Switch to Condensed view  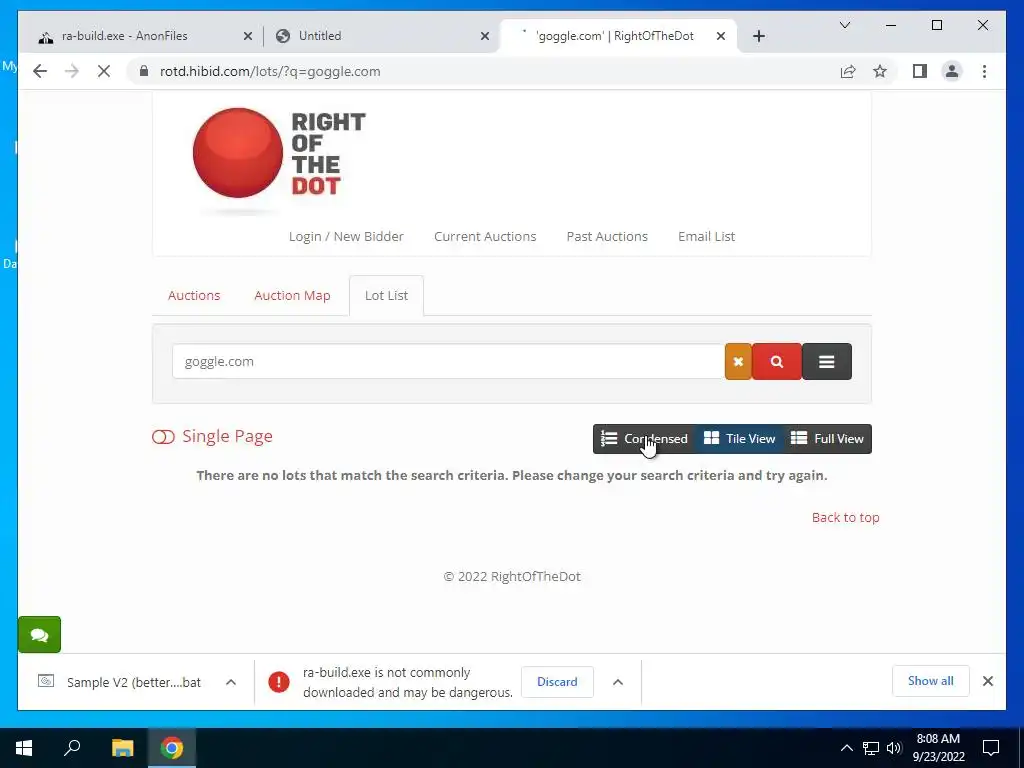pos(644,439)
